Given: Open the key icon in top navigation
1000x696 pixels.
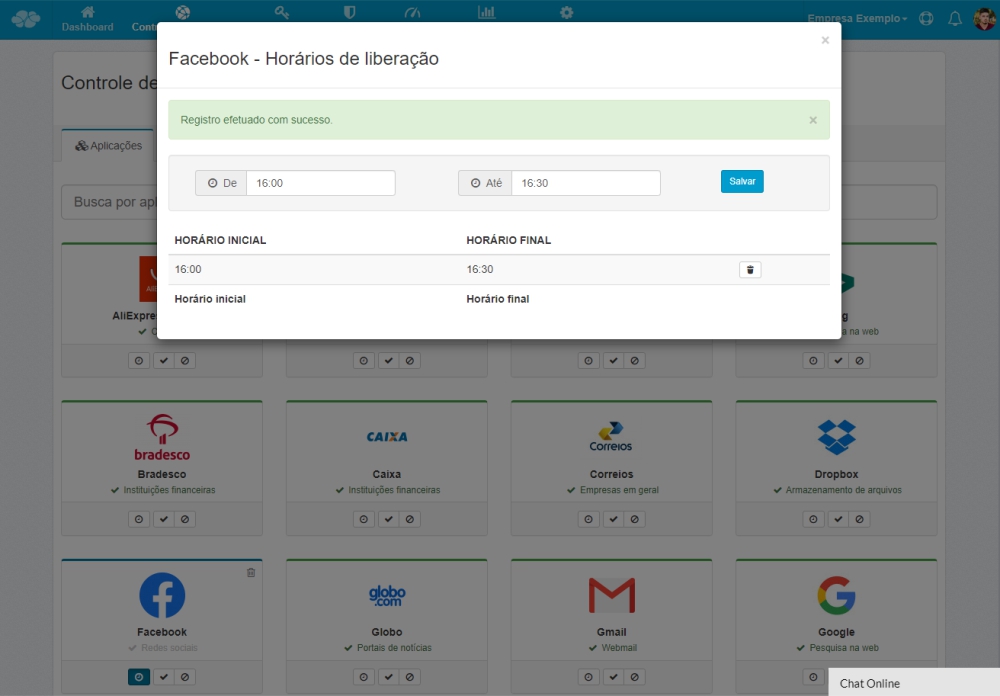Looking at the screenshot, I should pyautogui.click(x=282, y=12).
